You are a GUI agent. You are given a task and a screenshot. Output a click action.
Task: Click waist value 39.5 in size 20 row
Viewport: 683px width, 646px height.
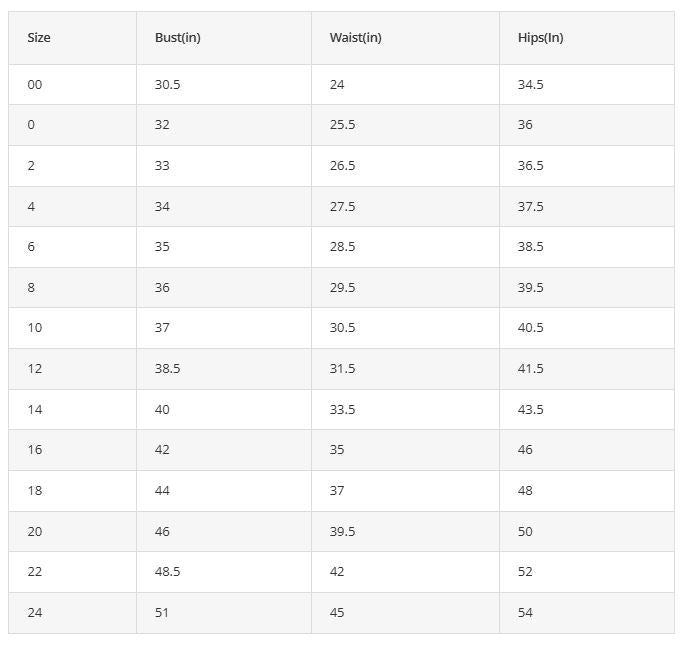point(342,531)
